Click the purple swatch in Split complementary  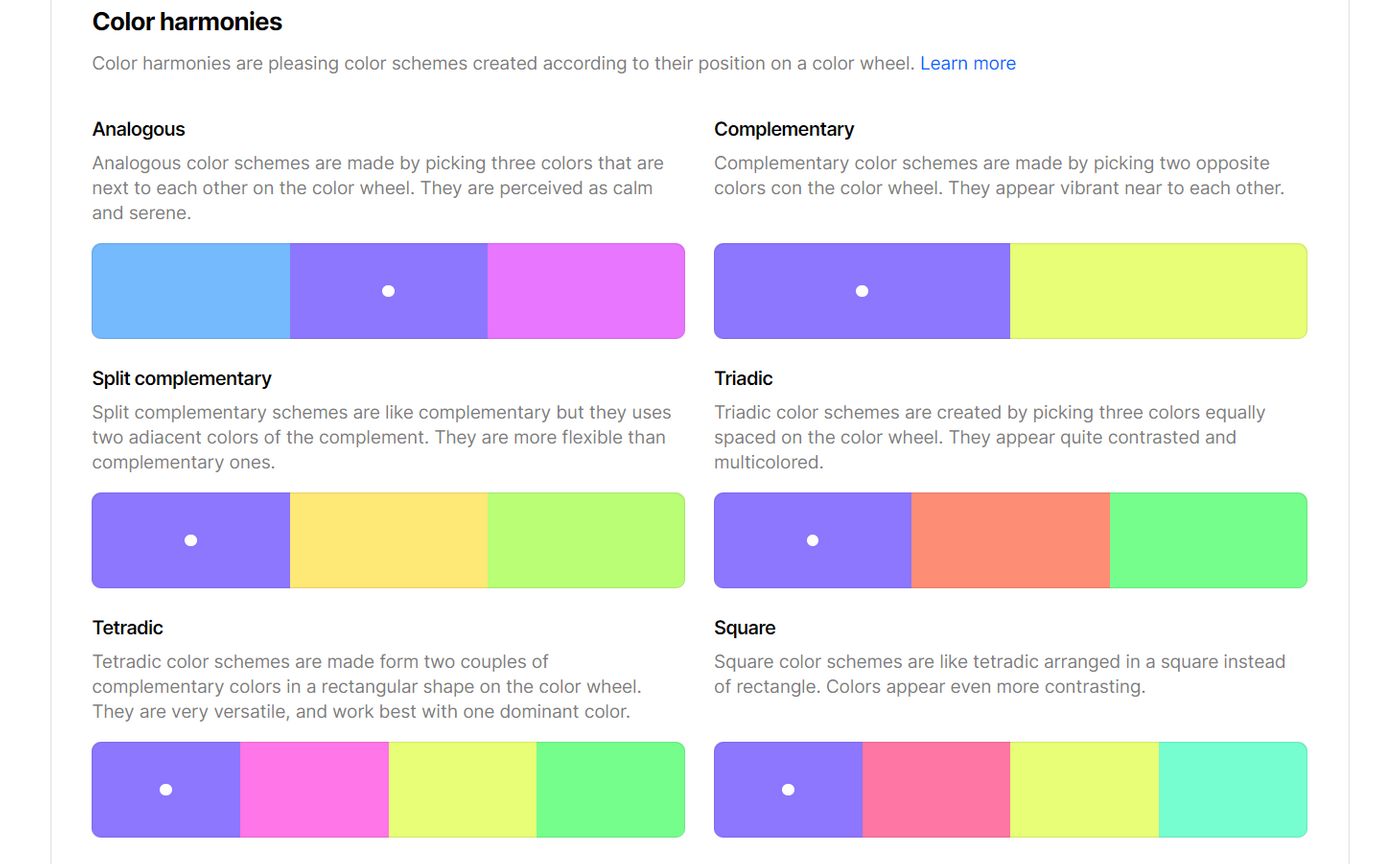(191, 540)
